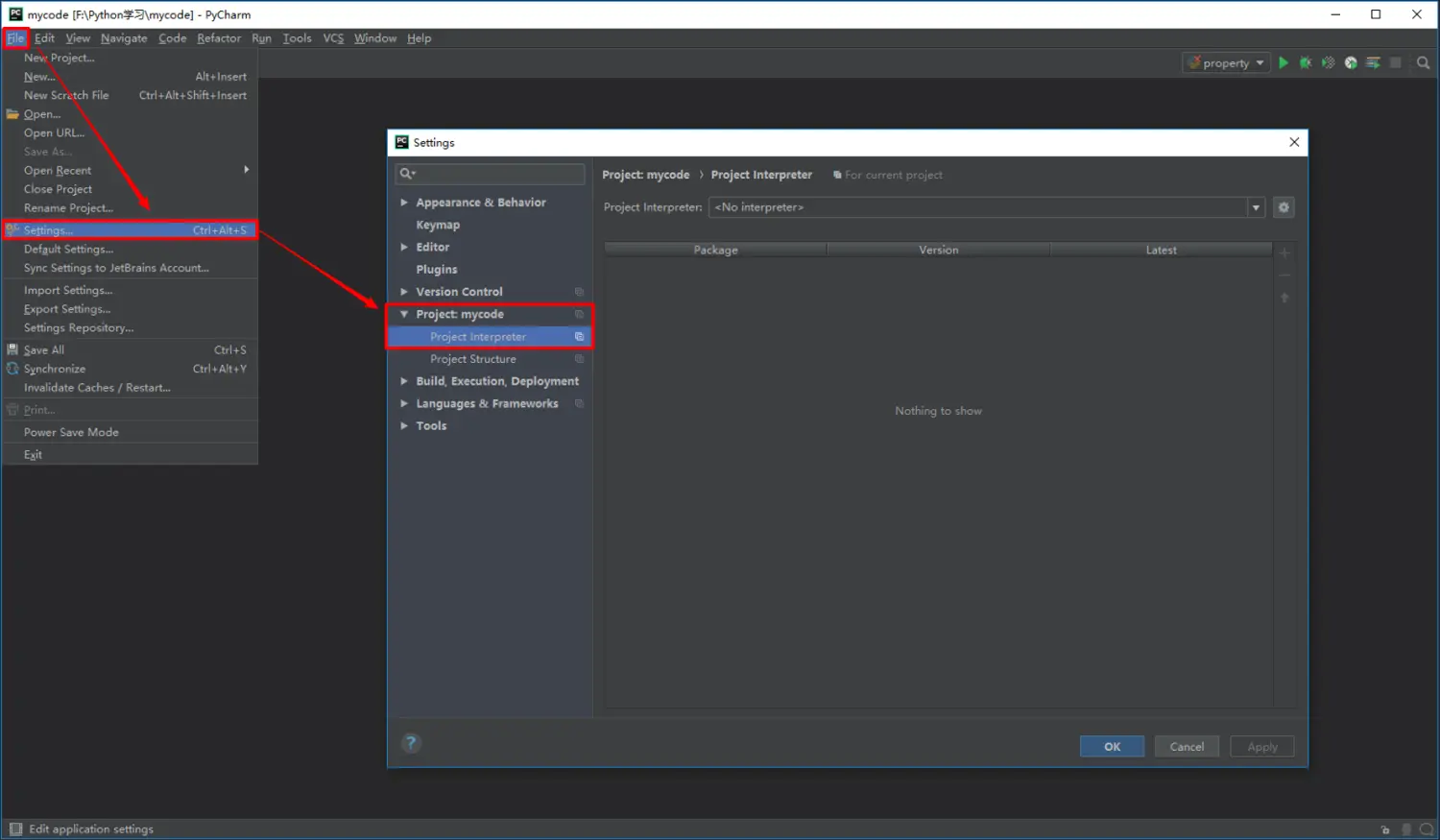This screenshot has height=840, width=1440.
Task: Open Search Everywhere magnifier in main toolbar
Action: click(x=1423, y=62)
